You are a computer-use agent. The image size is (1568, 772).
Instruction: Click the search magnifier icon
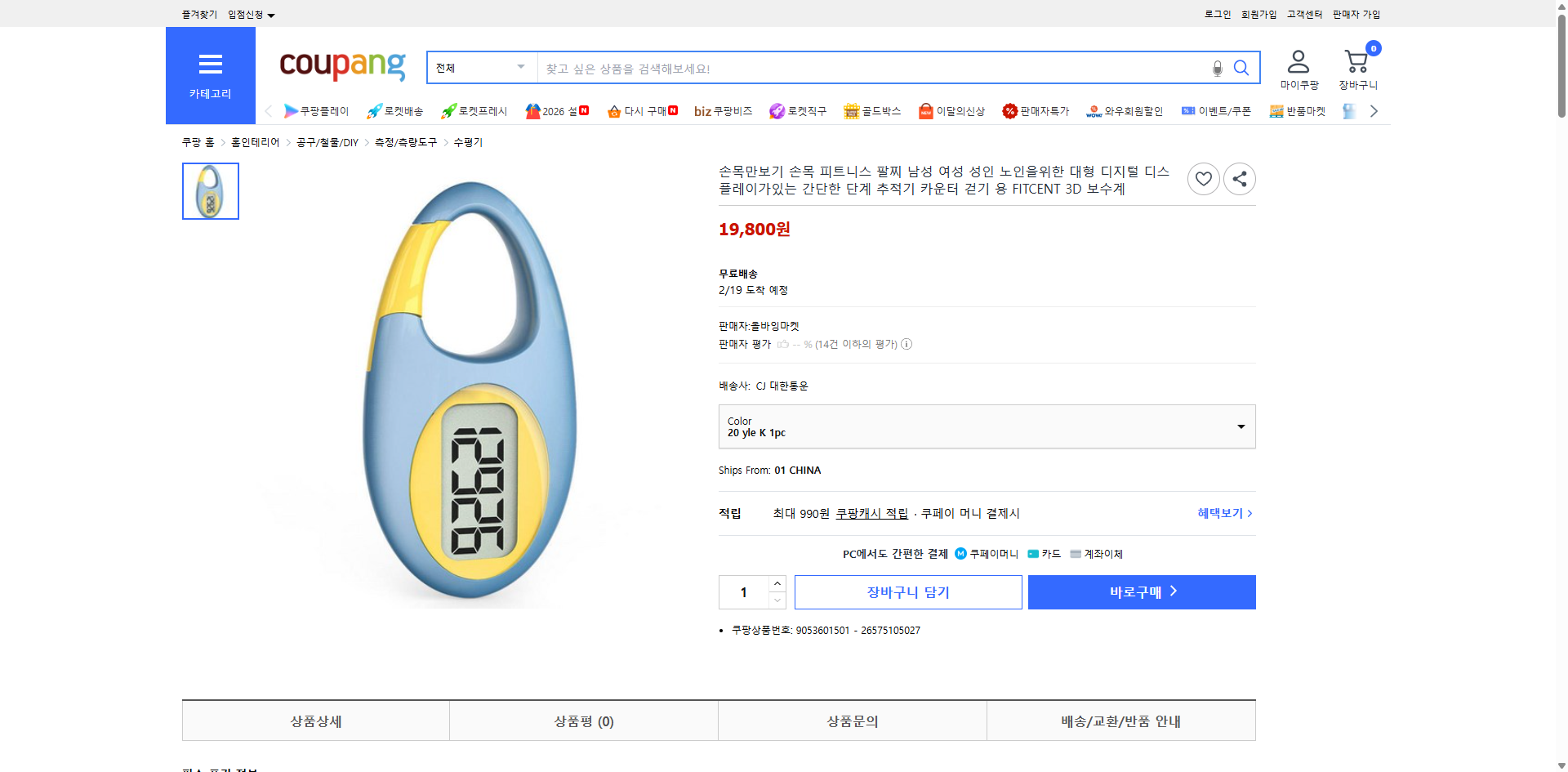1241,68
